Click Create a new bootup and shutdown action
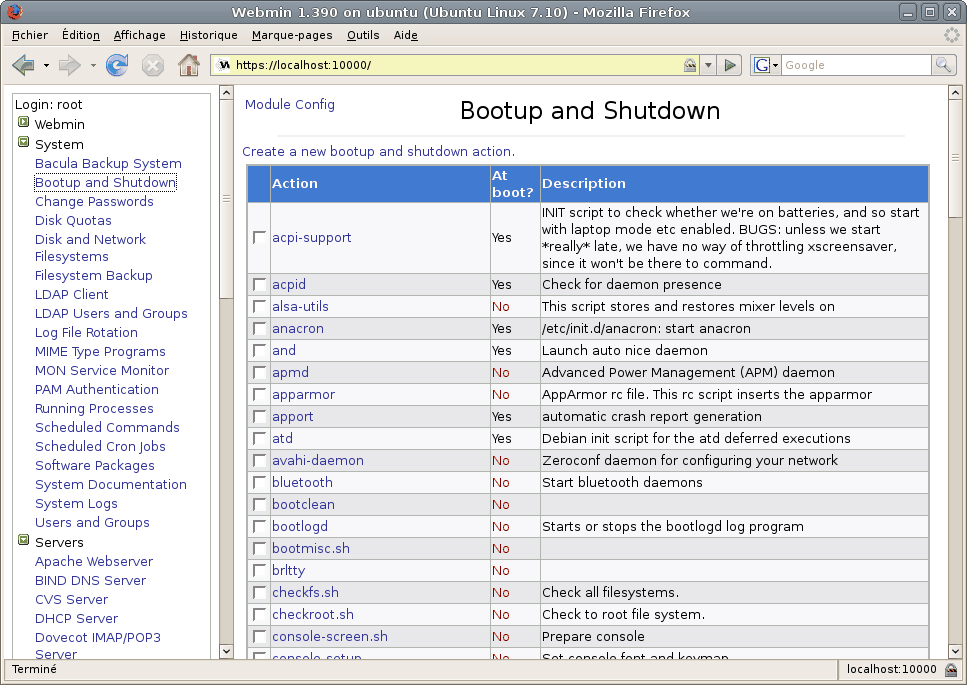The image size is (967, 685). [x=378, y=151]
